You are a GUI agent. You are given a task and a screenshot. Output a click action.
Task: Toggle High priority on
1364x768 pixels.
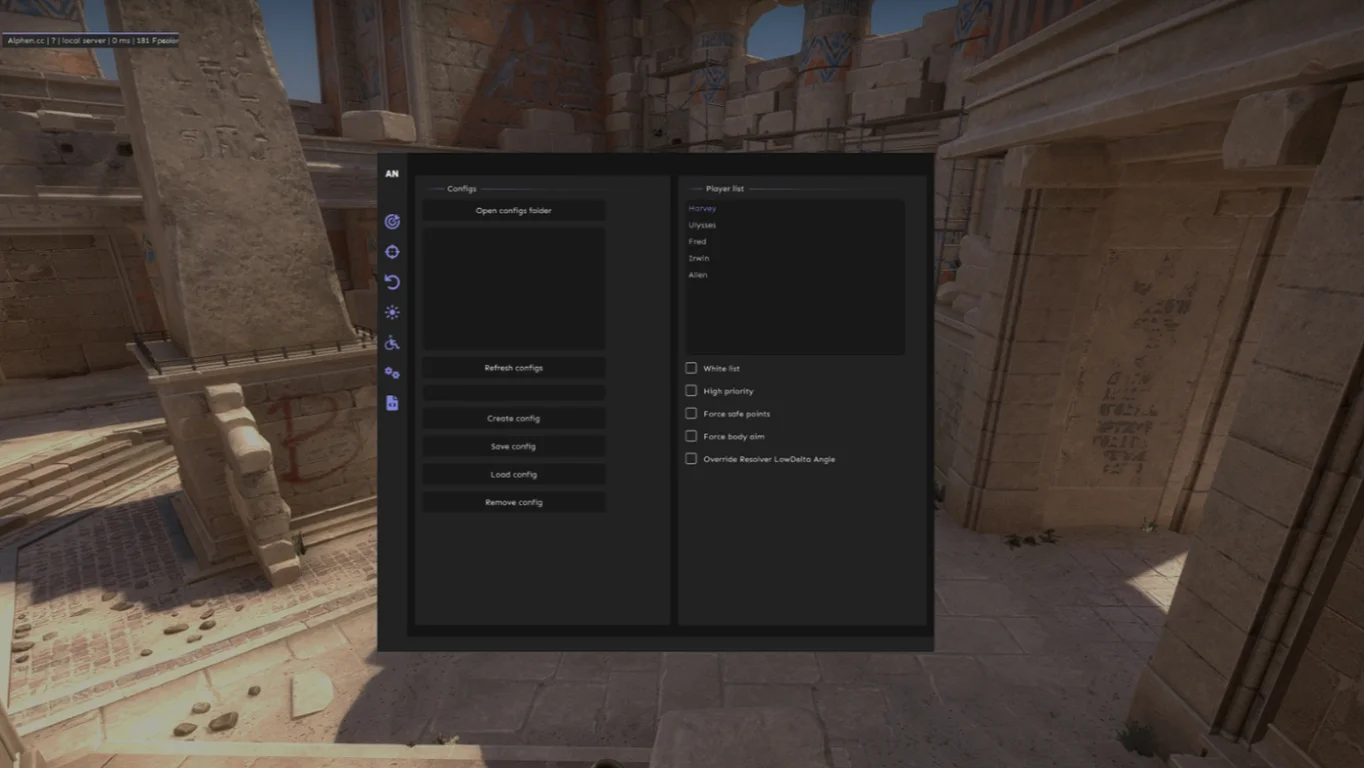pos(690,390)
